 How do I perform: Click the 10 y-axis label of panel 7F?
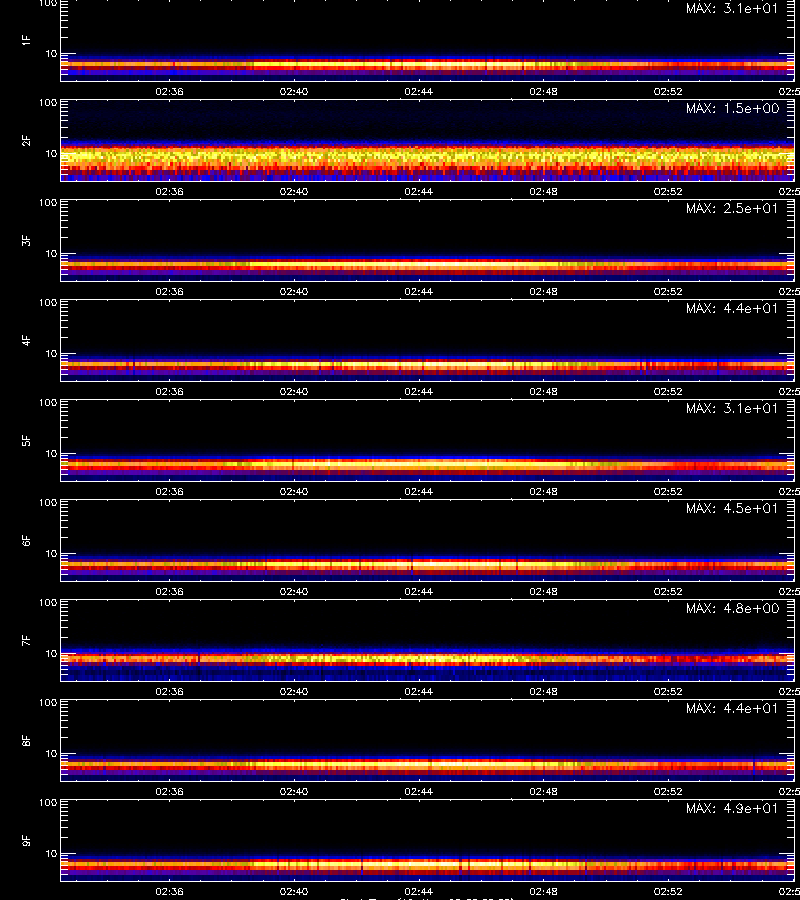[51, 653]
